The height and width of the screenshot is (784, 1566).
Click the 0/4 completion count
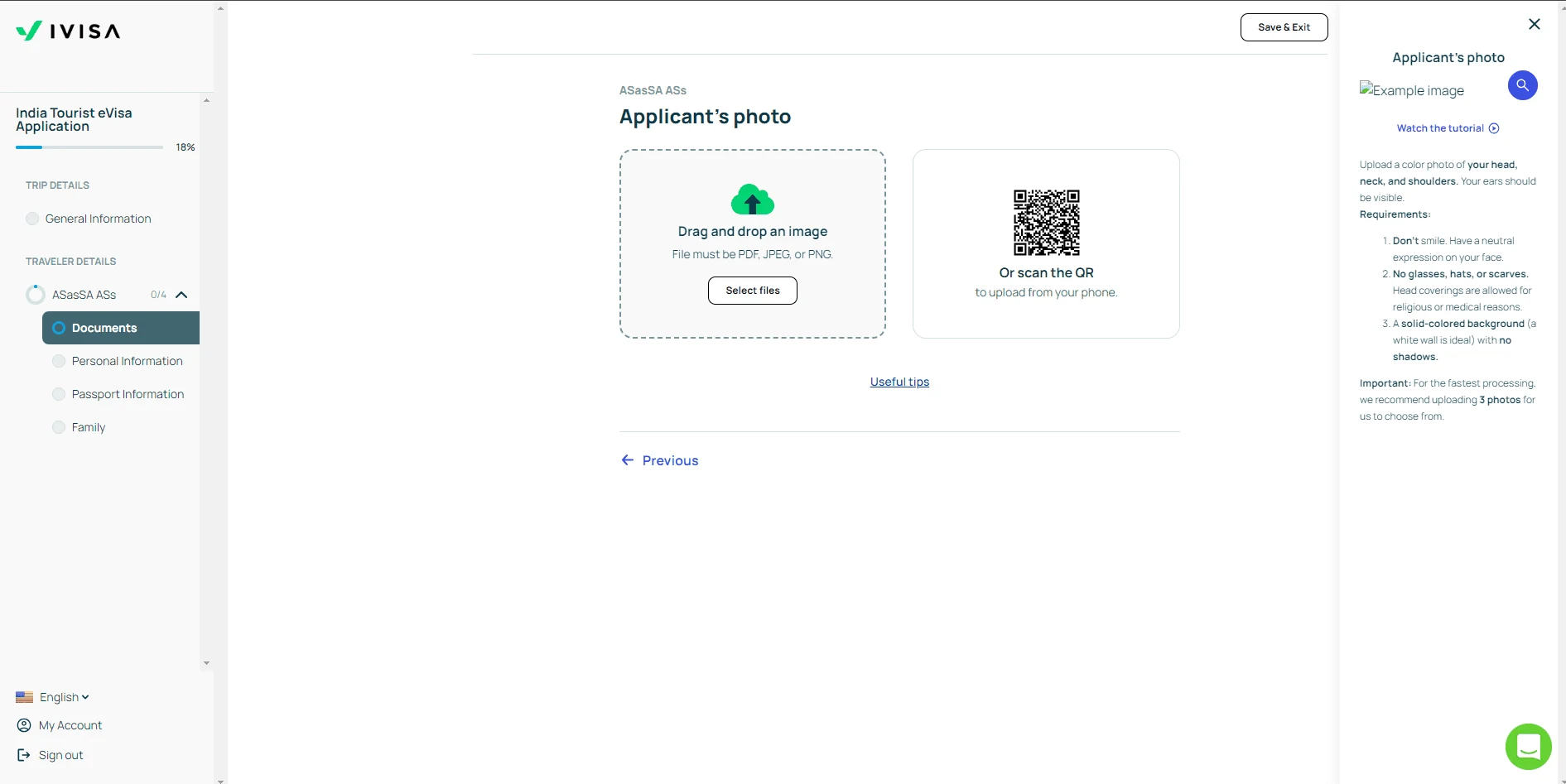click(158, 295)
